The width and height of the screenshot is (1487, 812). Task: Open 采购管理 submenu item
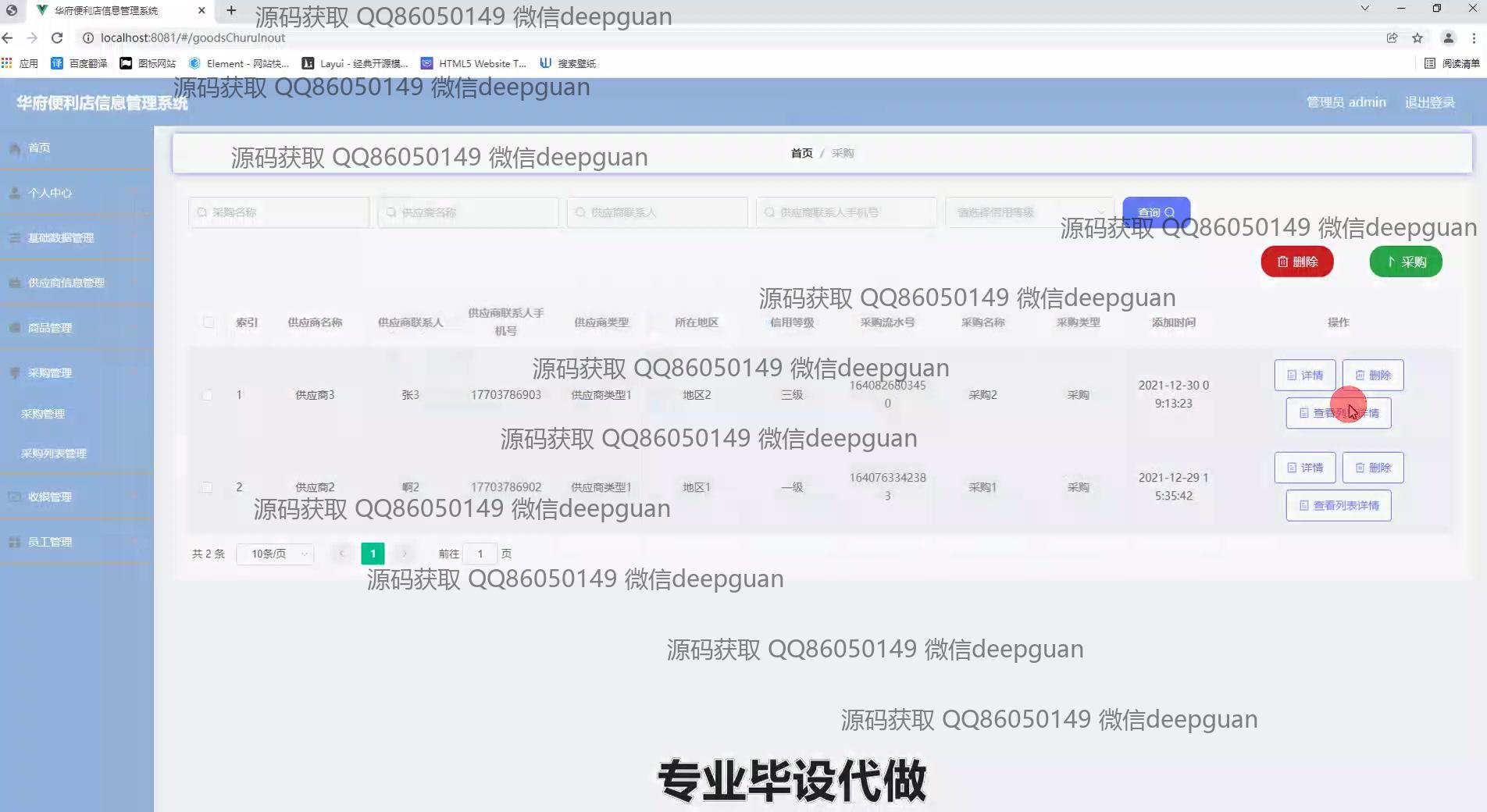pyautogui.click(x=77, y=414)
